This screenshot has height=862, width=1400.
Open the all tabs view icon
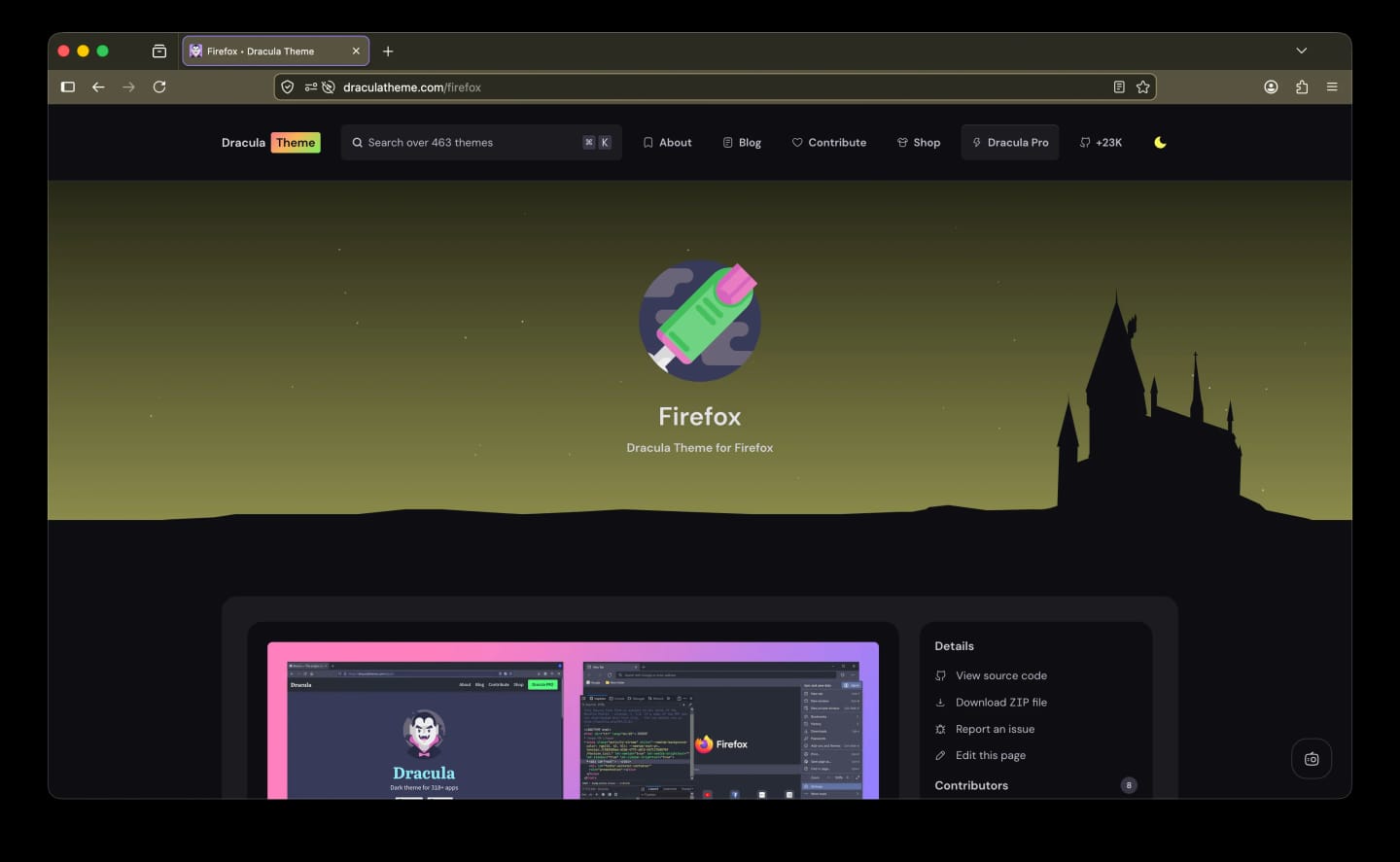[x=159, y=51]
